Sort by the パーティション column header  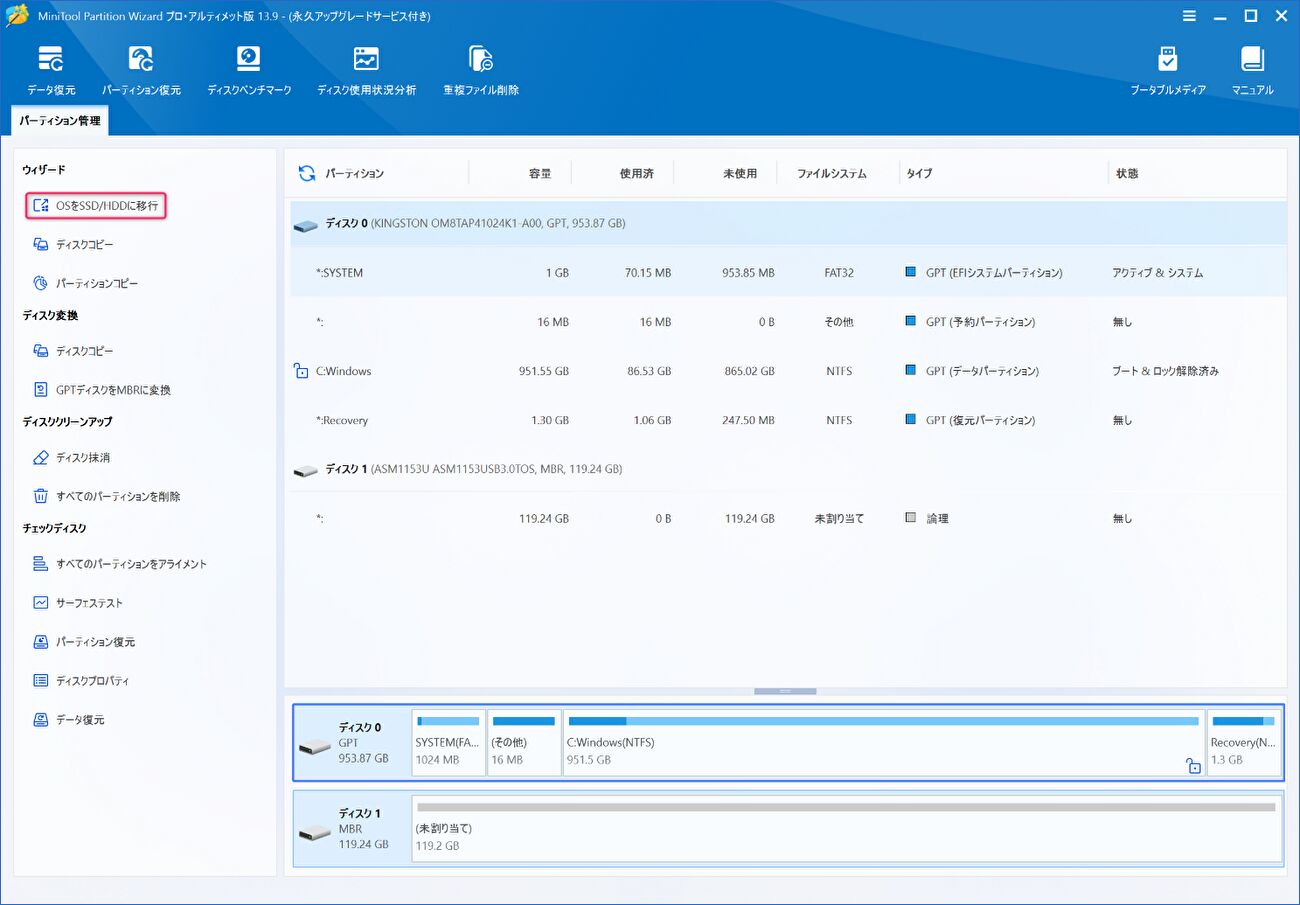354,174
